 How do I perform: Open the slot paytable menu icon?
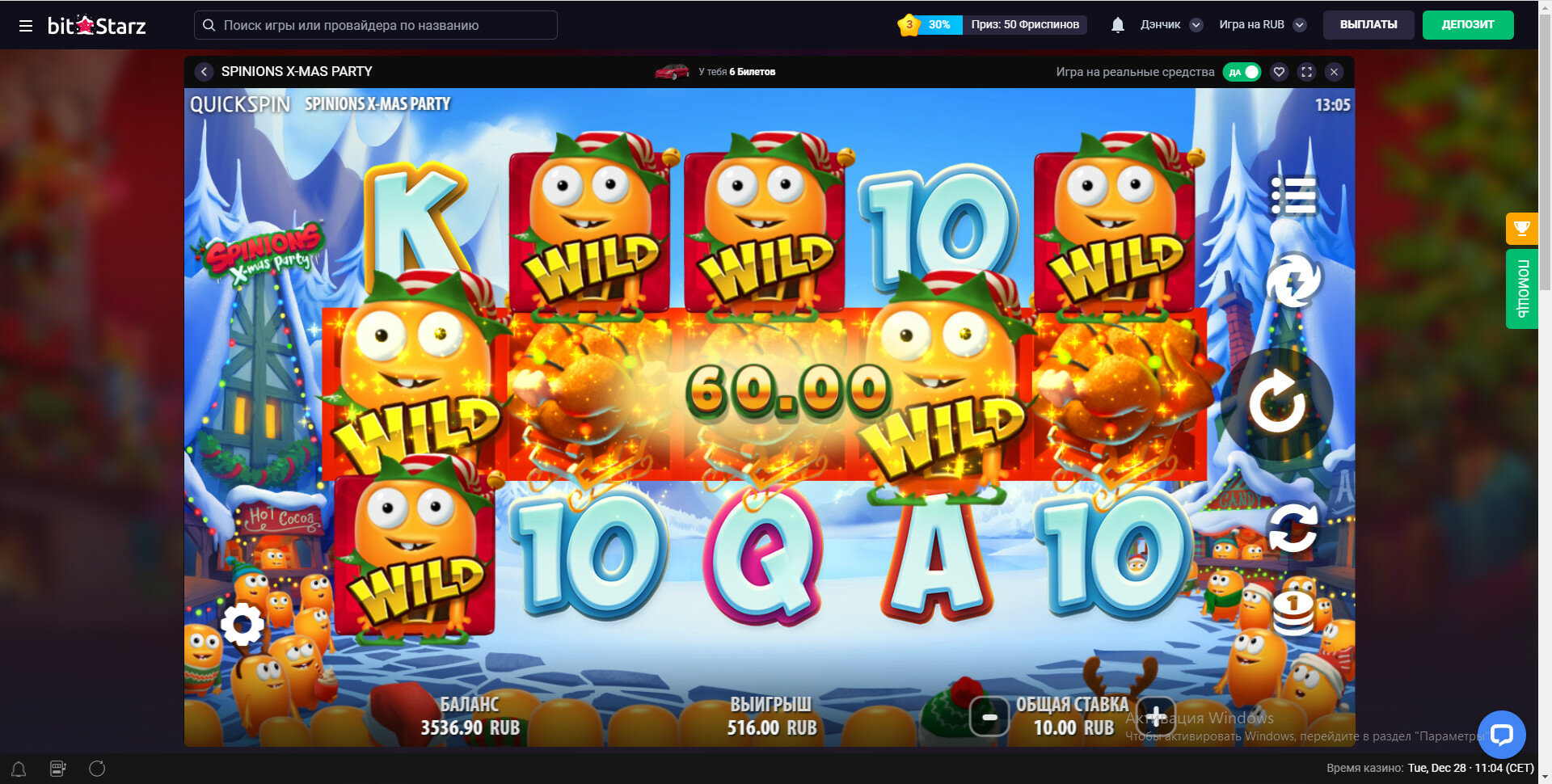pyautogui.click(x=1293, y=195)
